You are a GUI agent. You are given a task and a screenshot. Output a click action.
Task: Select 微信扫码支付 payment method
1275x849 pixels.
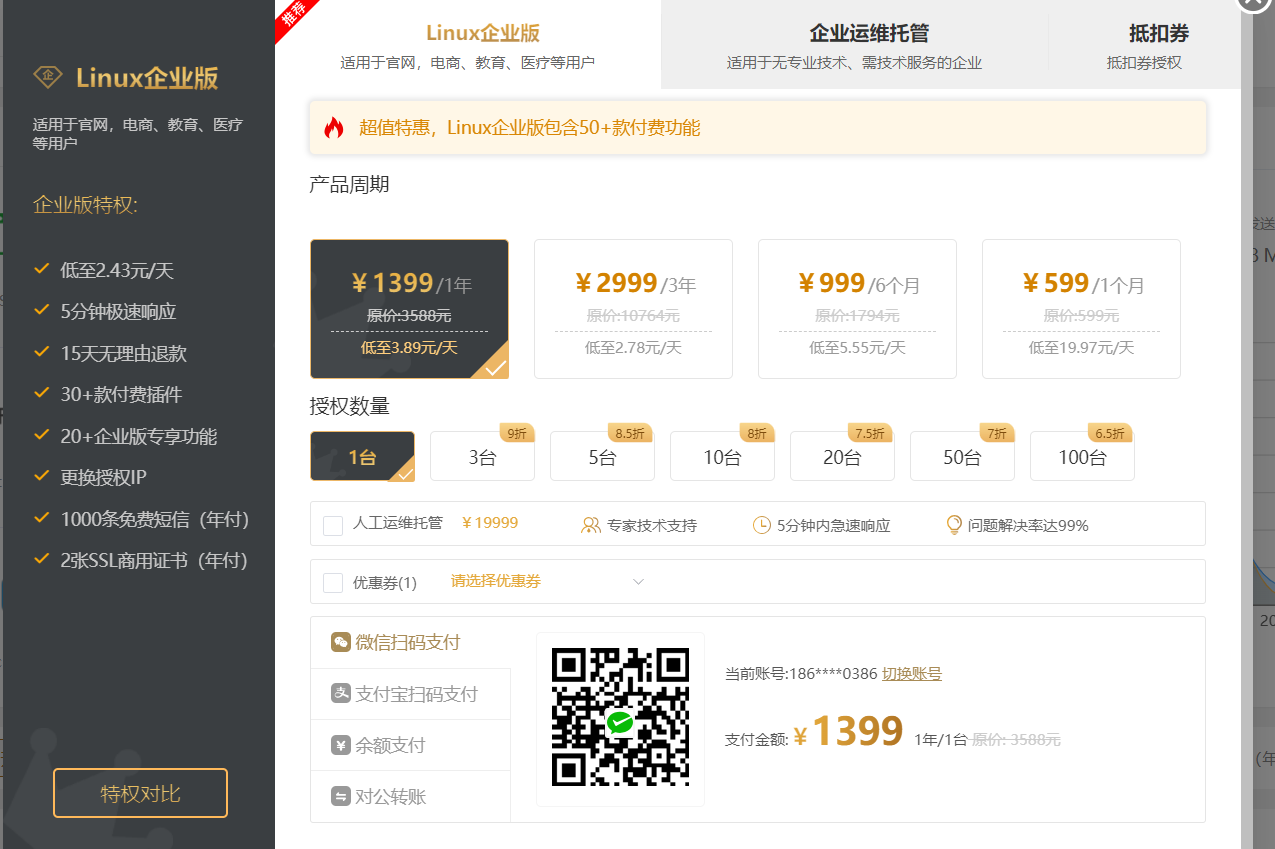click(x=410, y=642)
